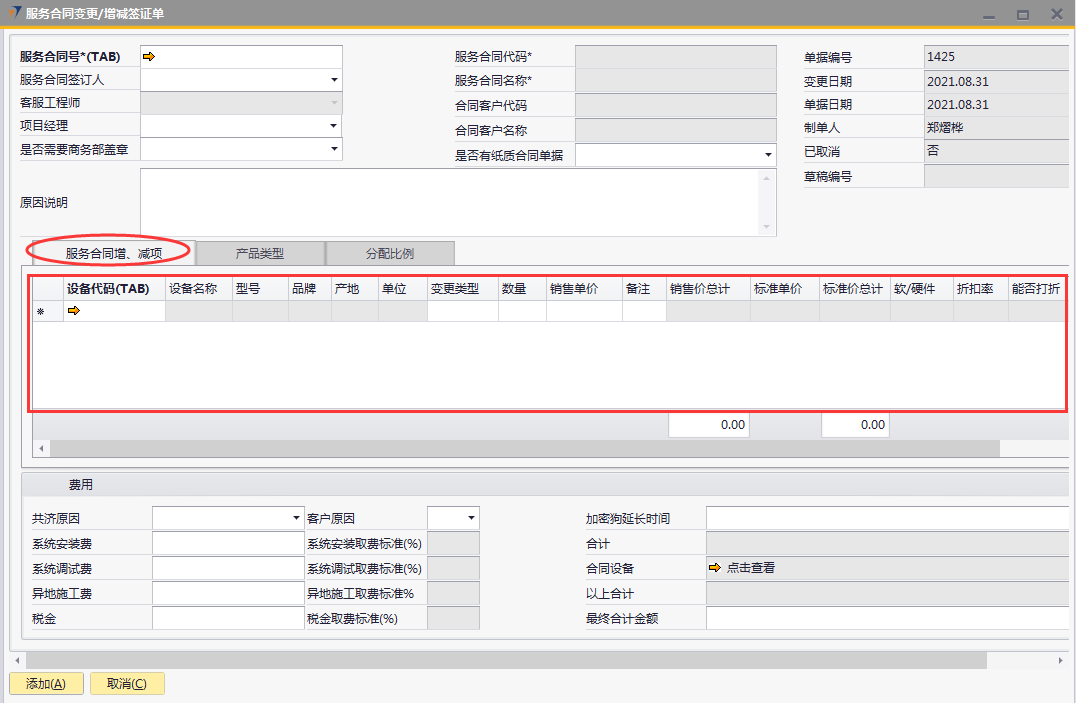Click the orange arrow beside 点击查看
The height and width of the screenshot is (703, 1076).
[714, 568]
